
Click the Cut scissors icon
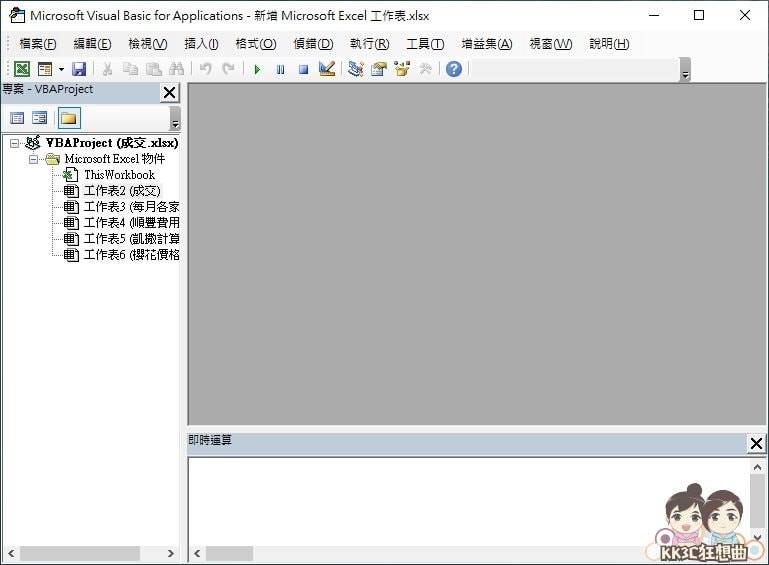(107, 69)
